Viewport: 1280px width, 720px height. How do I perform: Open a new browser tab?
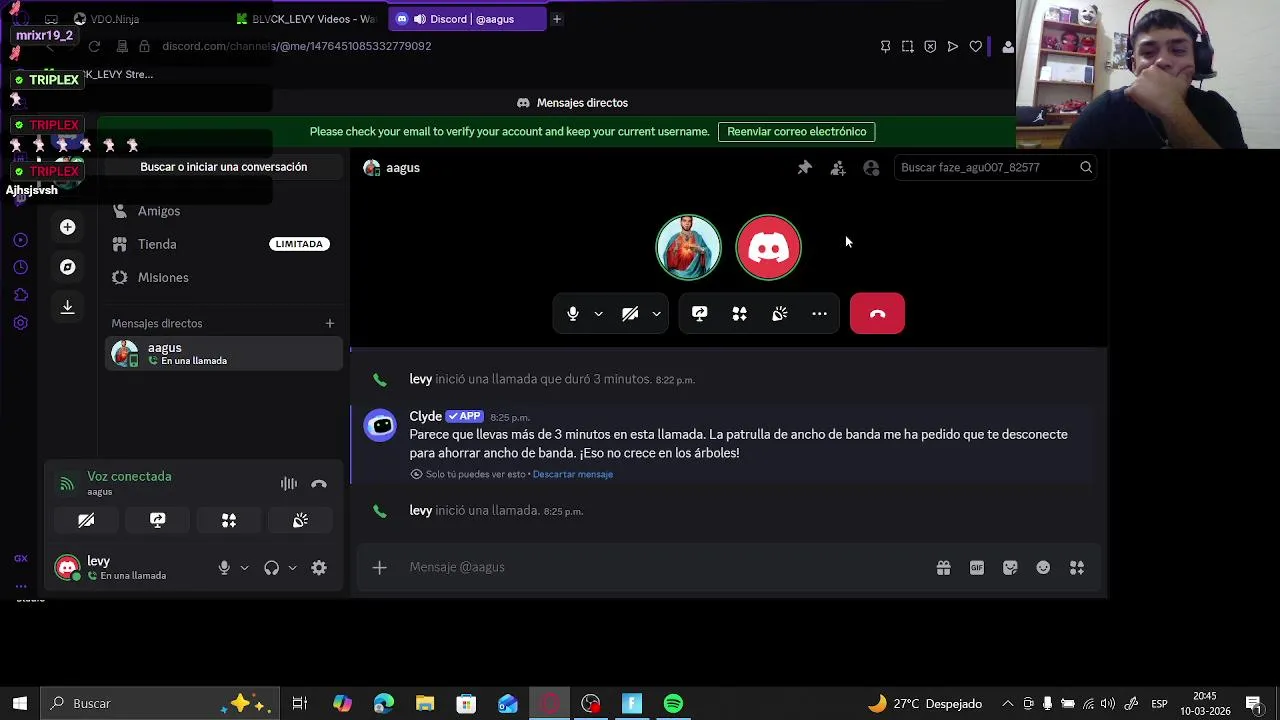click(x=557, y=19)
